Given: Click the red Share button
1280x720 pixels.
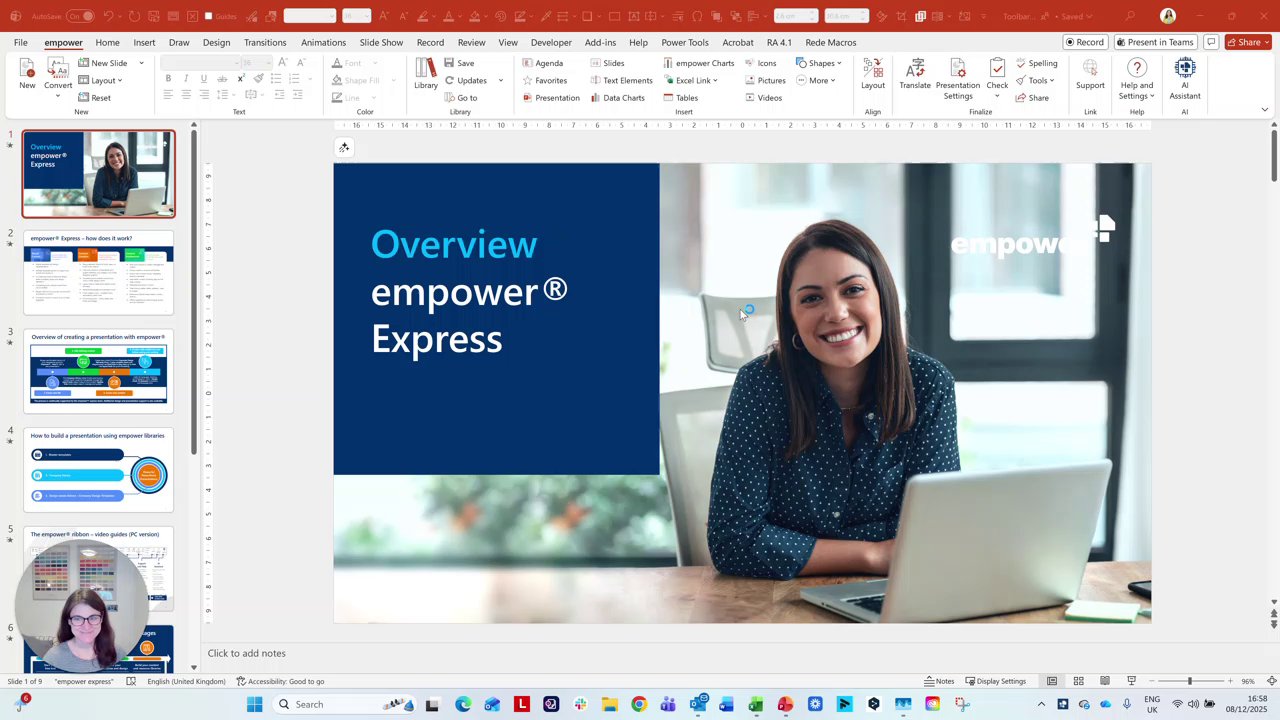Looking at the screenshot, I should pyautogui.click(x=1248, y=42).
